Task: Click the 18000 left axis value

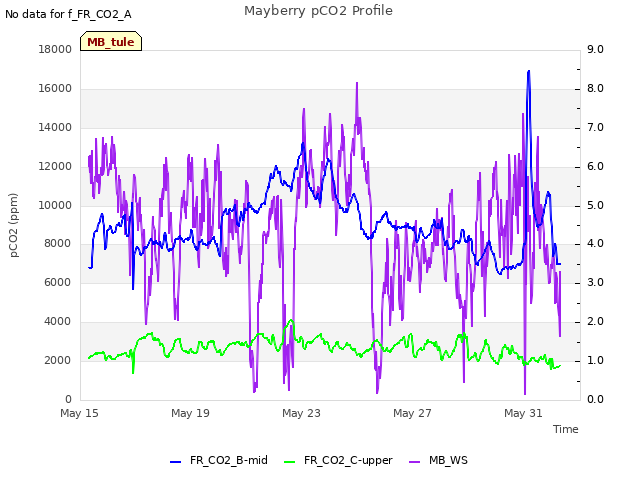Action: (55, 49)
